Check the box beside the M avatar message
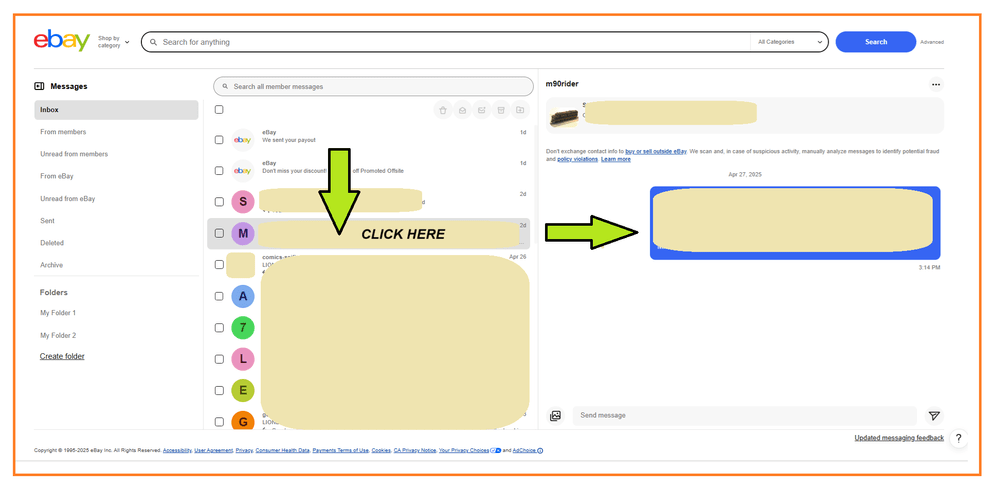Screen dimensions: 998x489 coord(219,234)
